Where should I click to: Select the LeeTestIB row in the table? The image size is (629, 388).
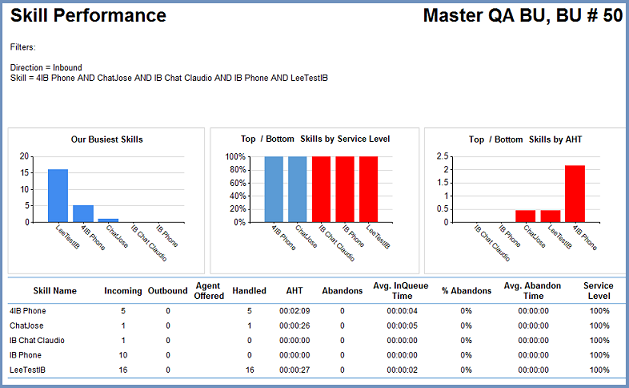pyautogui.click(x=317, y=370)
